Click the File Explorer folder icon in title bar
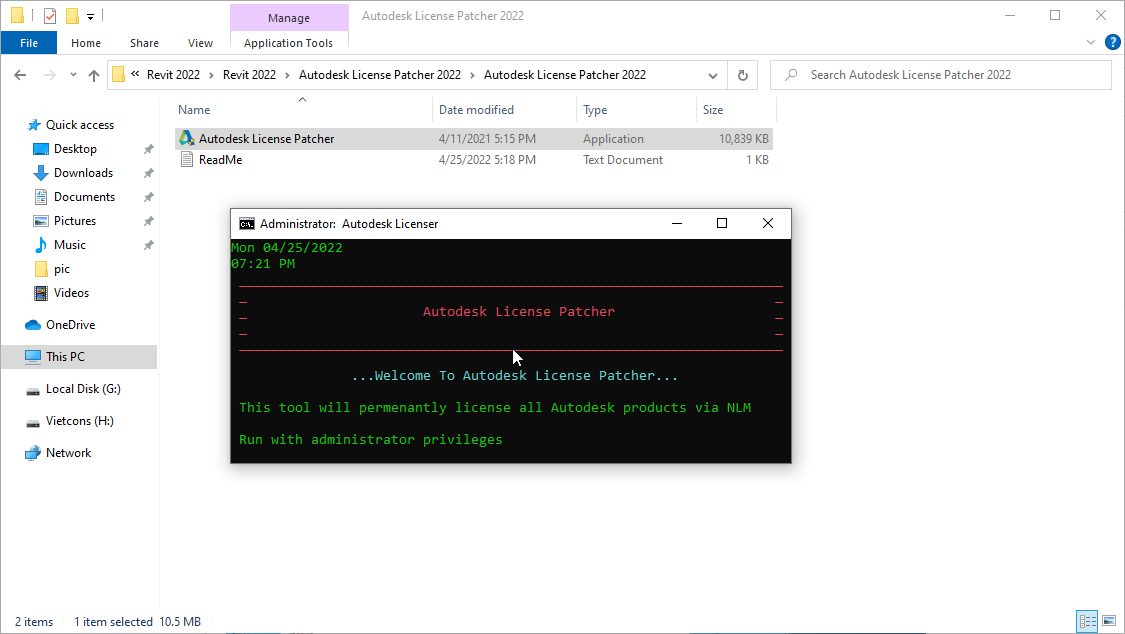Image resolution: width=1125 pixels, height=634 pixels. [x=17, y=15]
